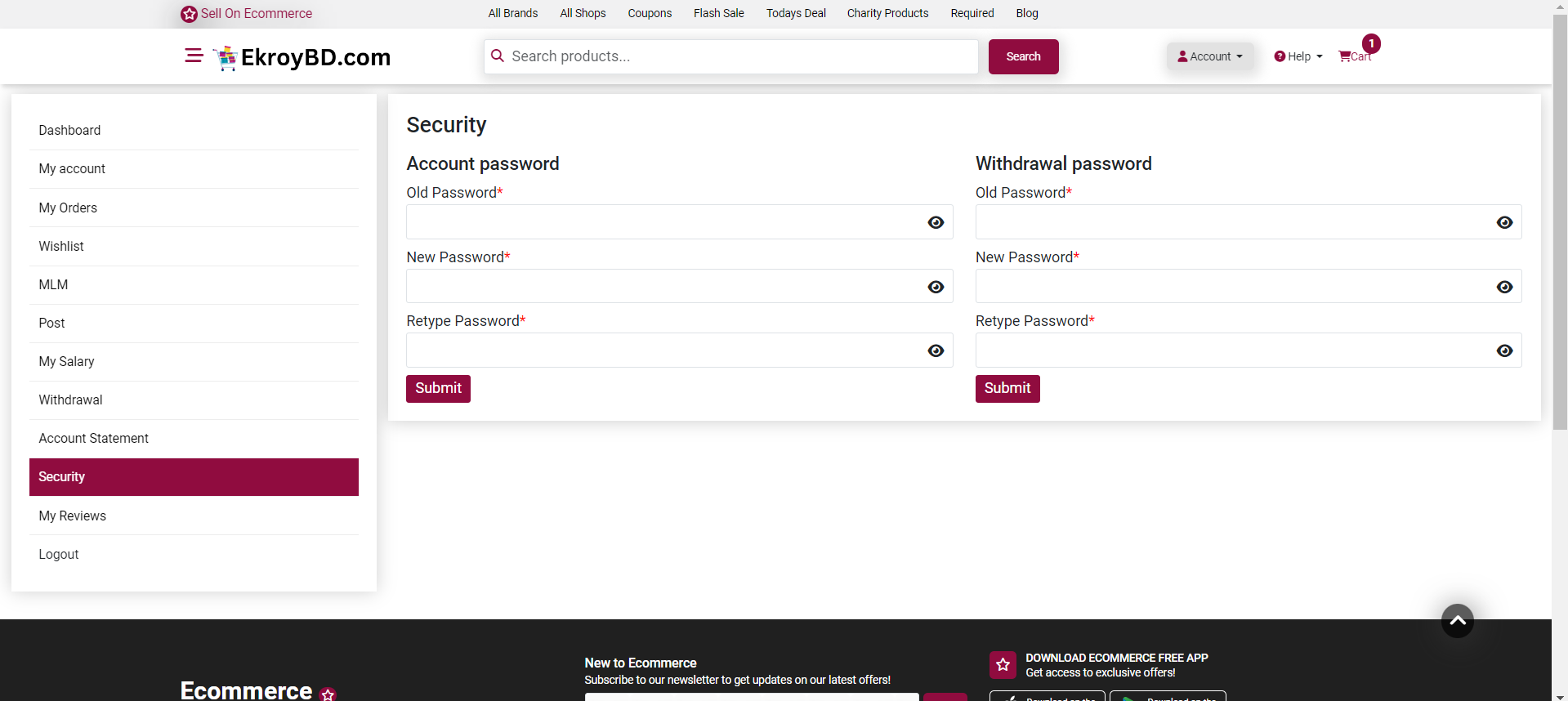Click the search magnifier icon
The height and width of the screenshot is (701, 1568).
point(498,56)
